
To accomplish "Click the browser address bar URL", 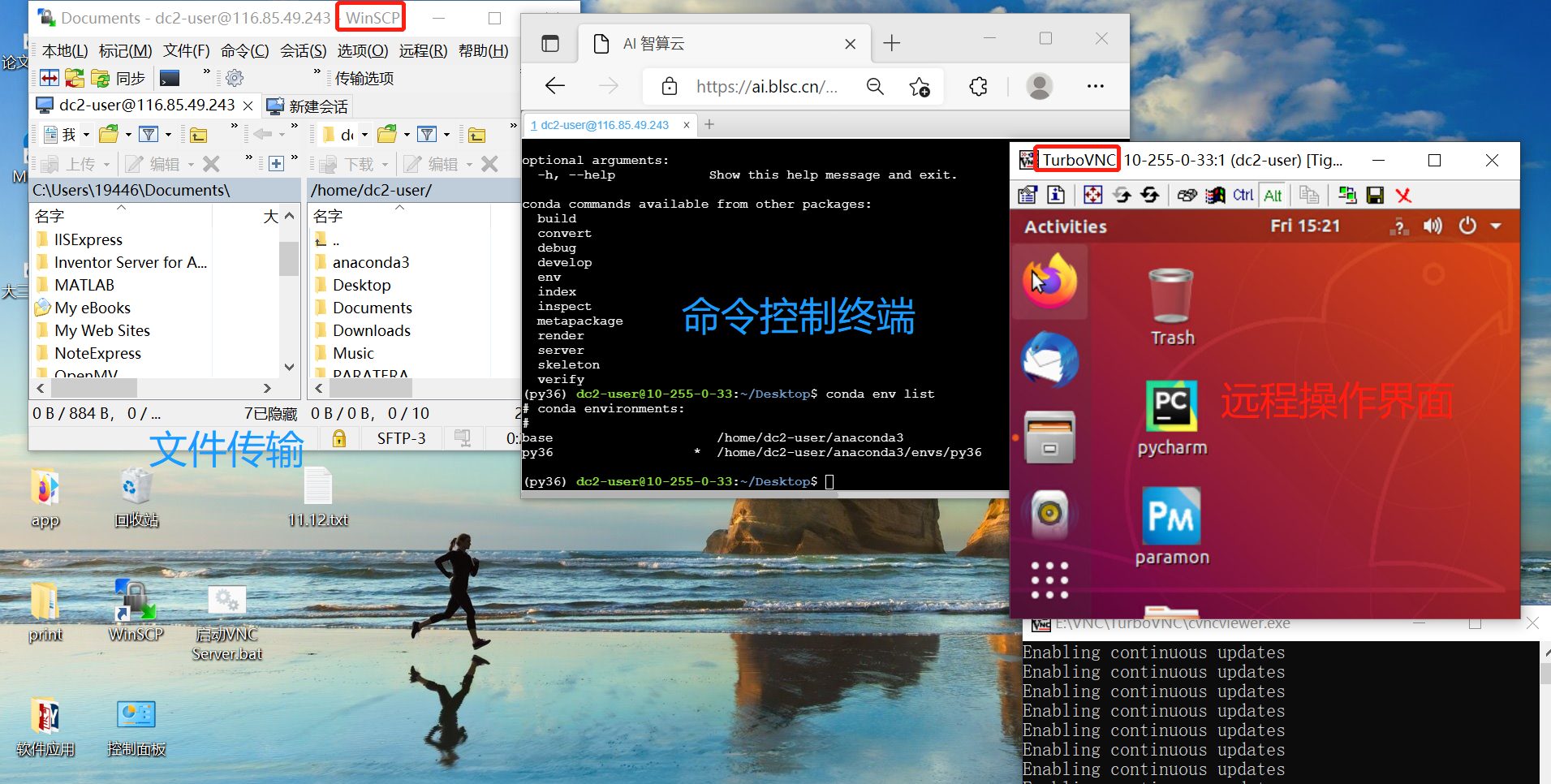I will [x=767, y=87].
